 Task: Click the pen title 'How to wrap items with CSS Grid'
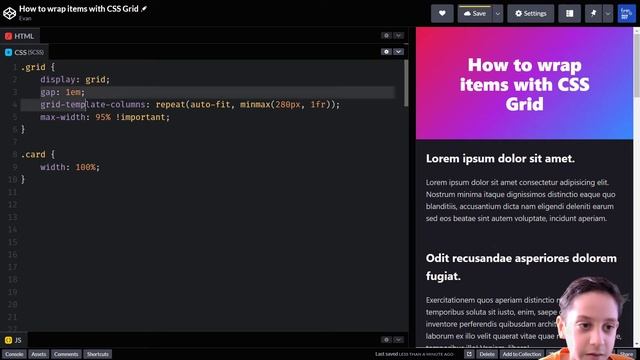(x=79, y=9)
